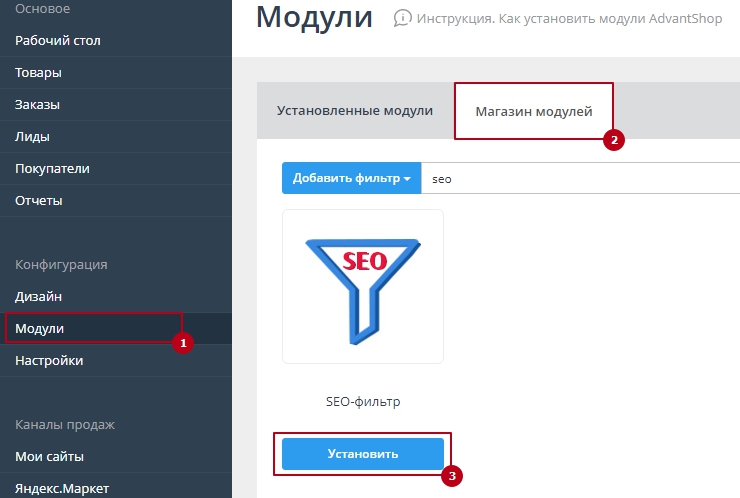Open the Покупатели section
Viewport: 740px width, 498px height.
click(x=52, y=169)
